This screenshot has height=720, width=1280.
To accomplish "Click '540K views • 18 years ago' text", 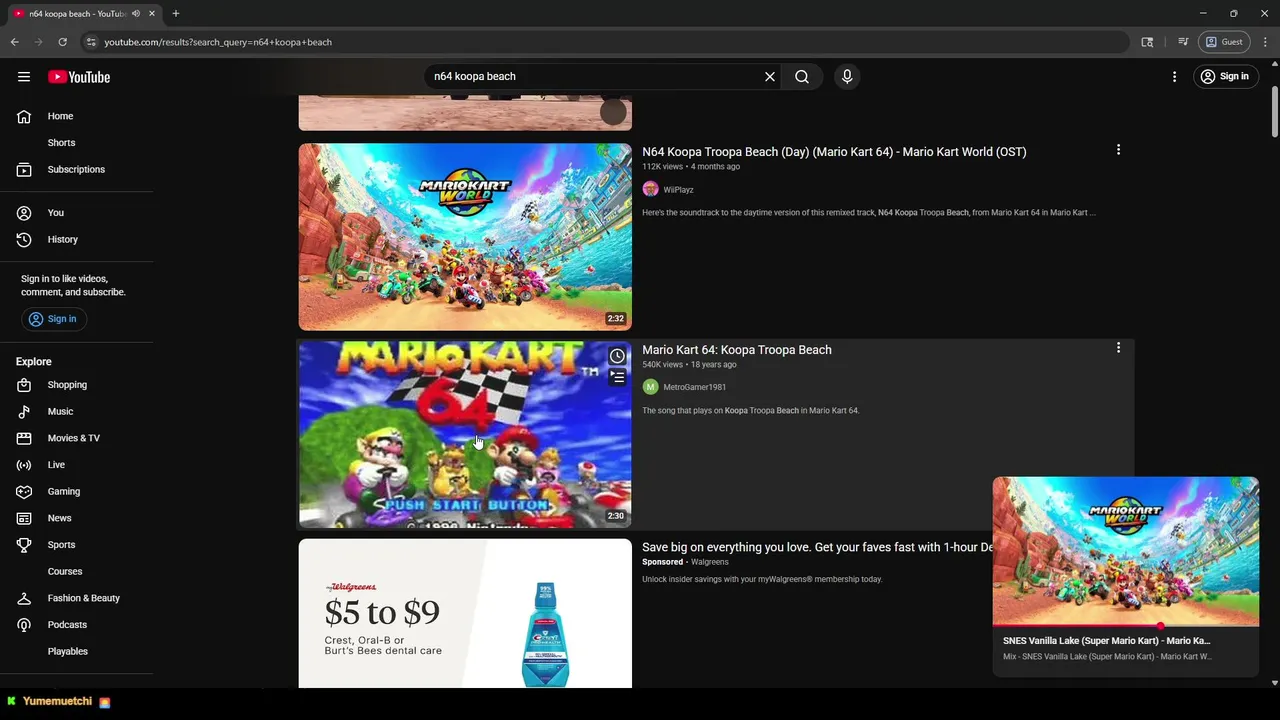I will coord(689,365).
